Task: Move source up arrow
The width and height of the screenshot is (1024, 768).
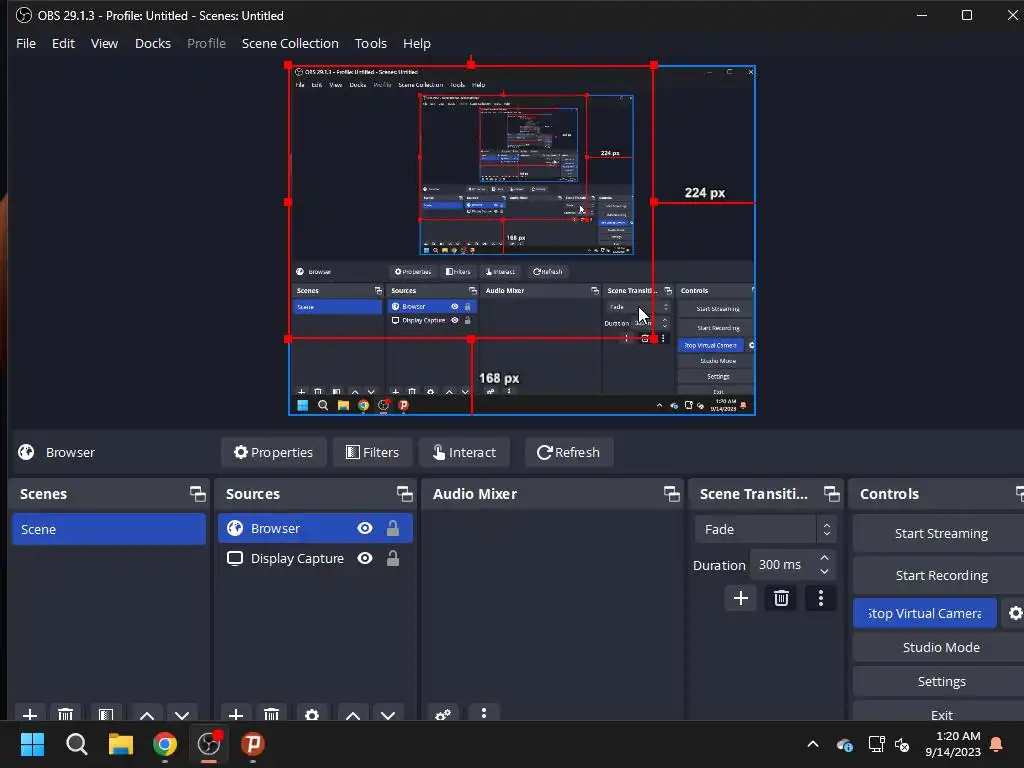Action: pyautogui.click(x=353, y=714)
